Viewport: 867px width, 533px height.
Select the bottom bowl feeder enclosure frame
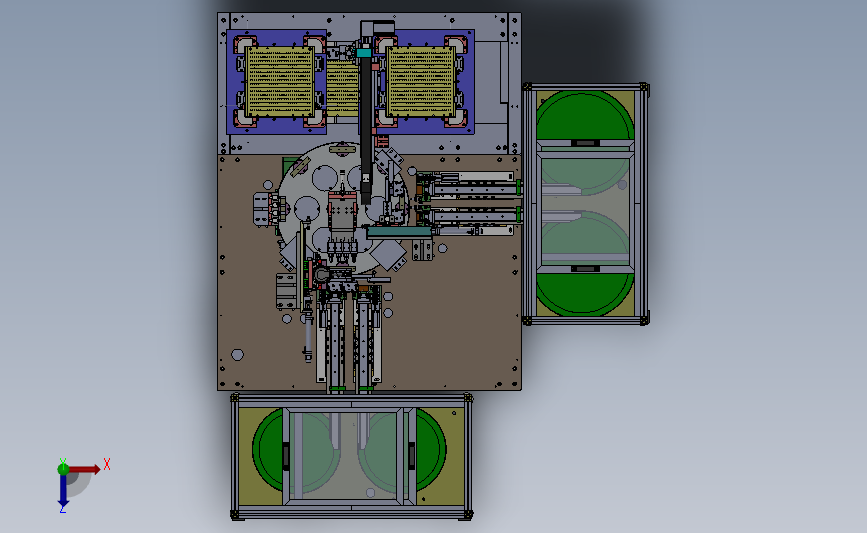(352, 456)
